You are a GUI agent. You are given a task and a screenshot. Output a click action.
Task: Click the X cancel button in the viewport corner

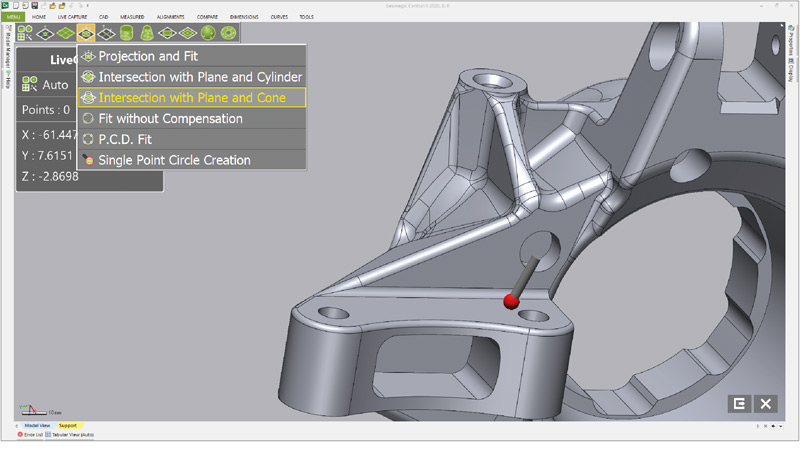[765, 404]
